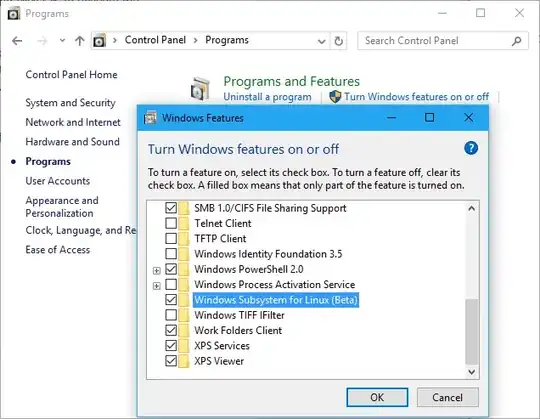
Task: Select the TFTP Client row text
Action: (220, 239)
